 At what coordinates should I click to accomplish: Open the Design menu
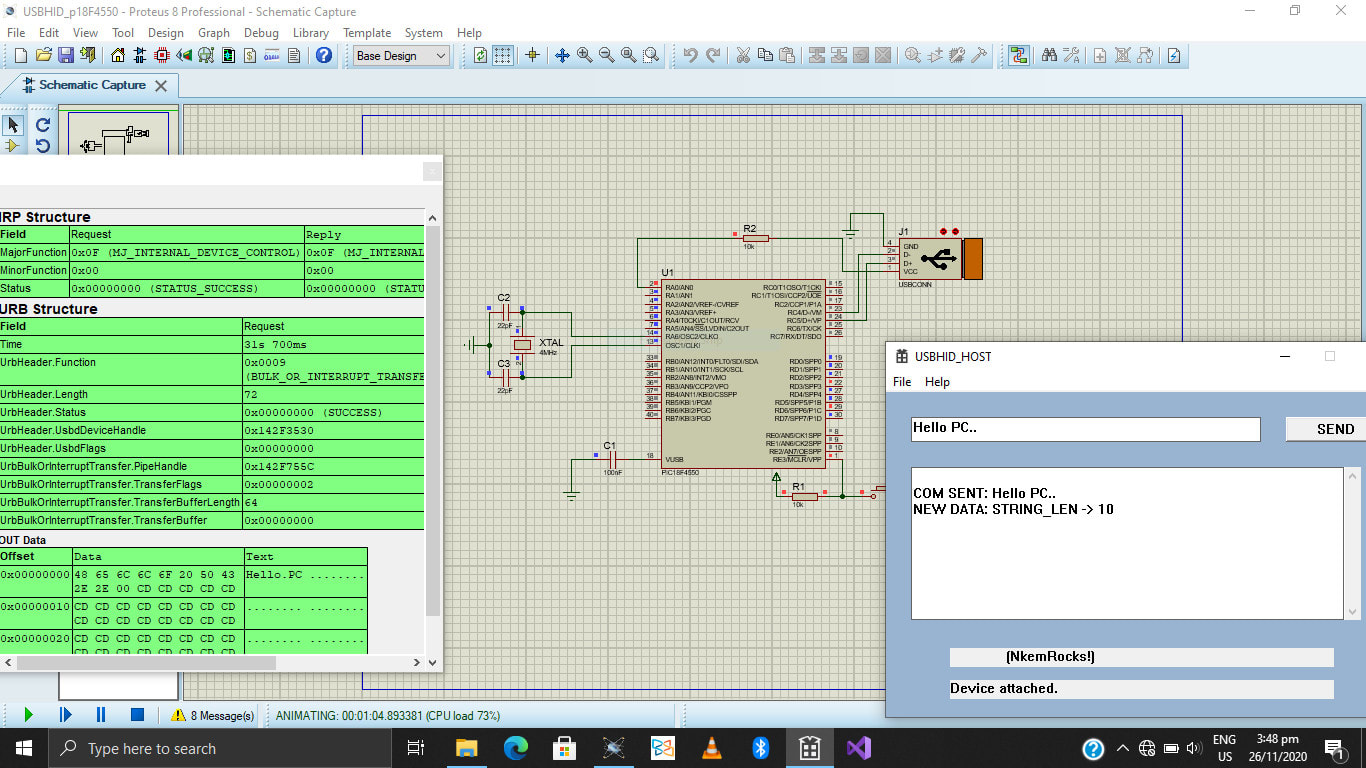tap(166, 33)
